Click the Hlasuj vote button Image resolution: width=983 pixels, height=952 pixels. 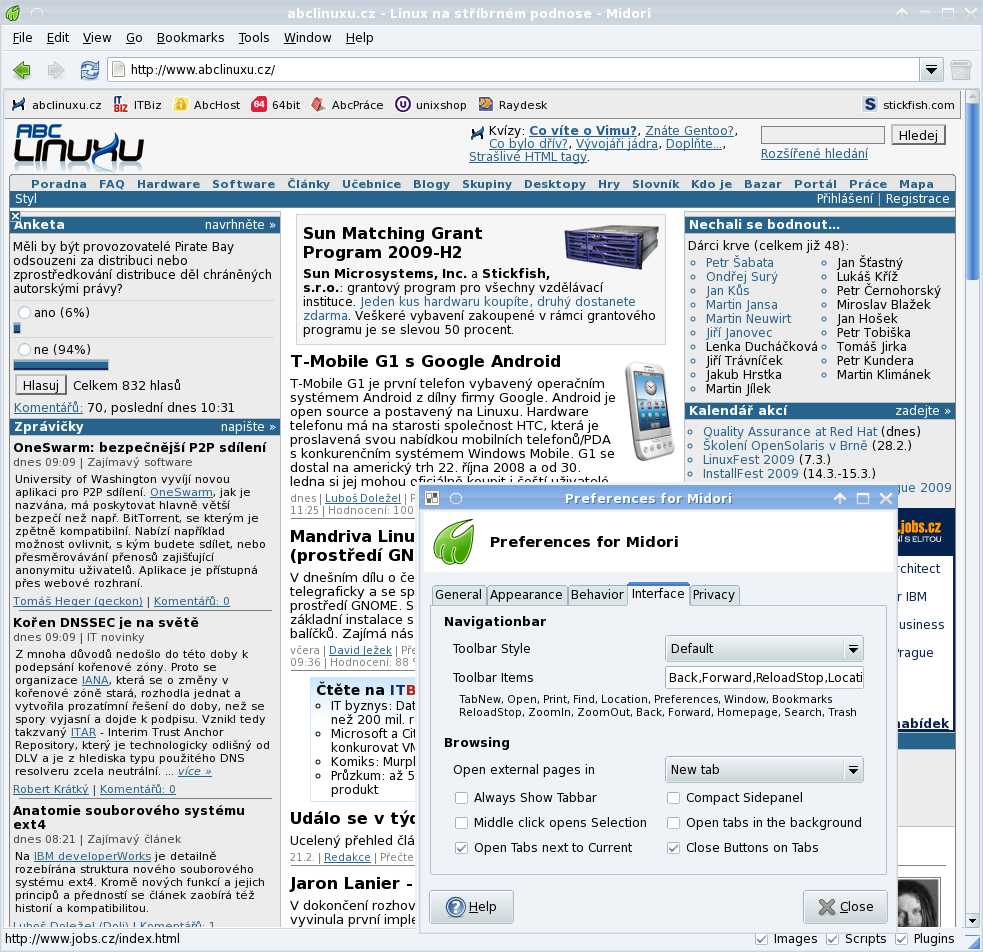tap(41, 385)
